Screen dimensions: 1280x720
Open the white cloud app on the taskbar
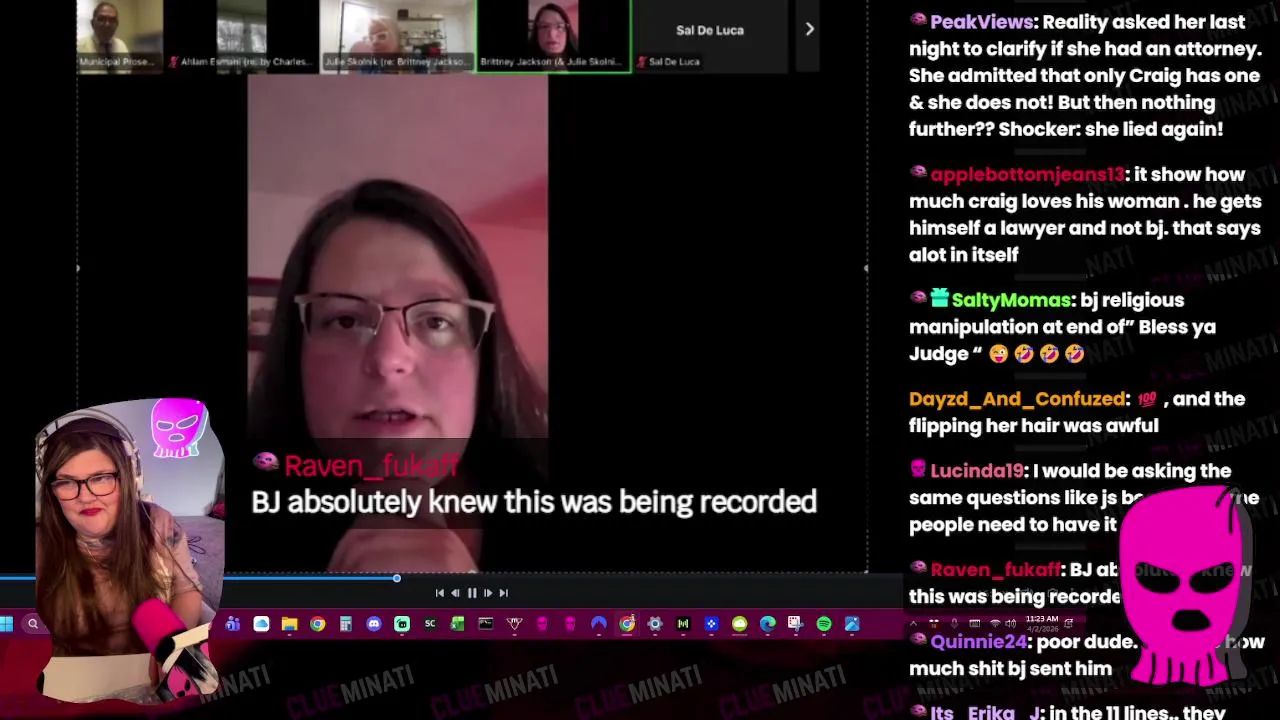(x=261, y=624)
